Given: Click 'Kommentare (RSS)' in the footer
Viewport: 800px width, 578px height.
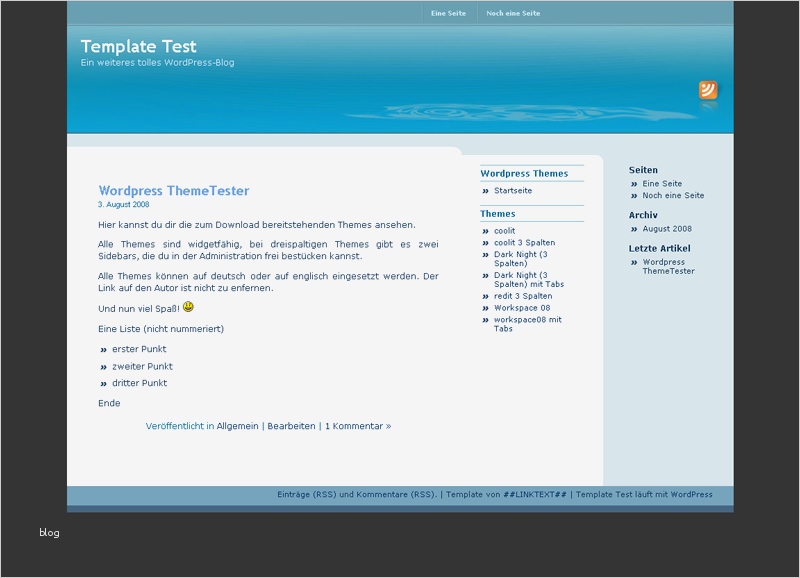Looking at the screenshot, I should [395, 494].
